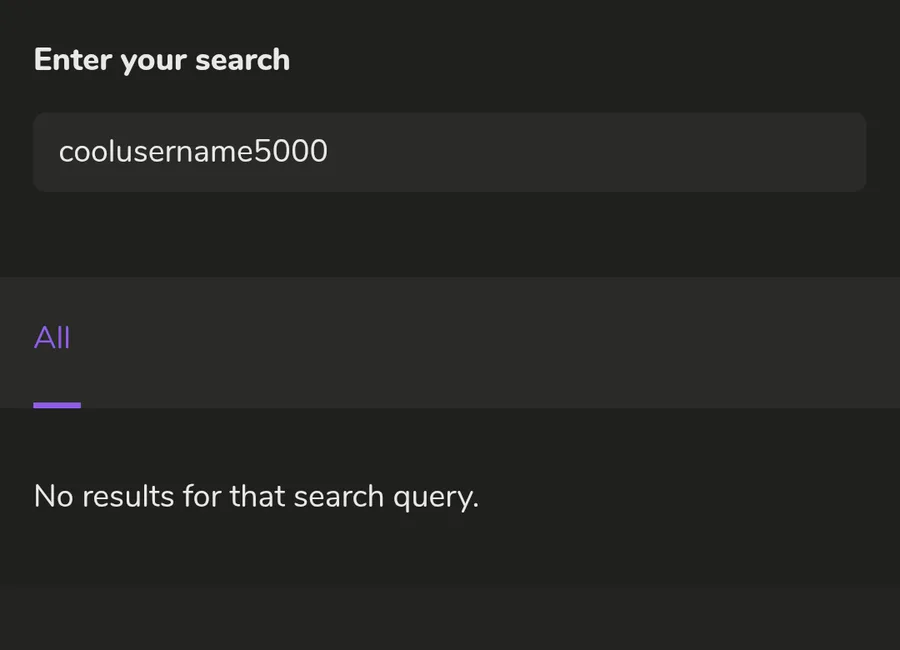This screenshot has height=650, width=900.
Task: Click the word "your" in the heading
Action: [x=152, y=61]
